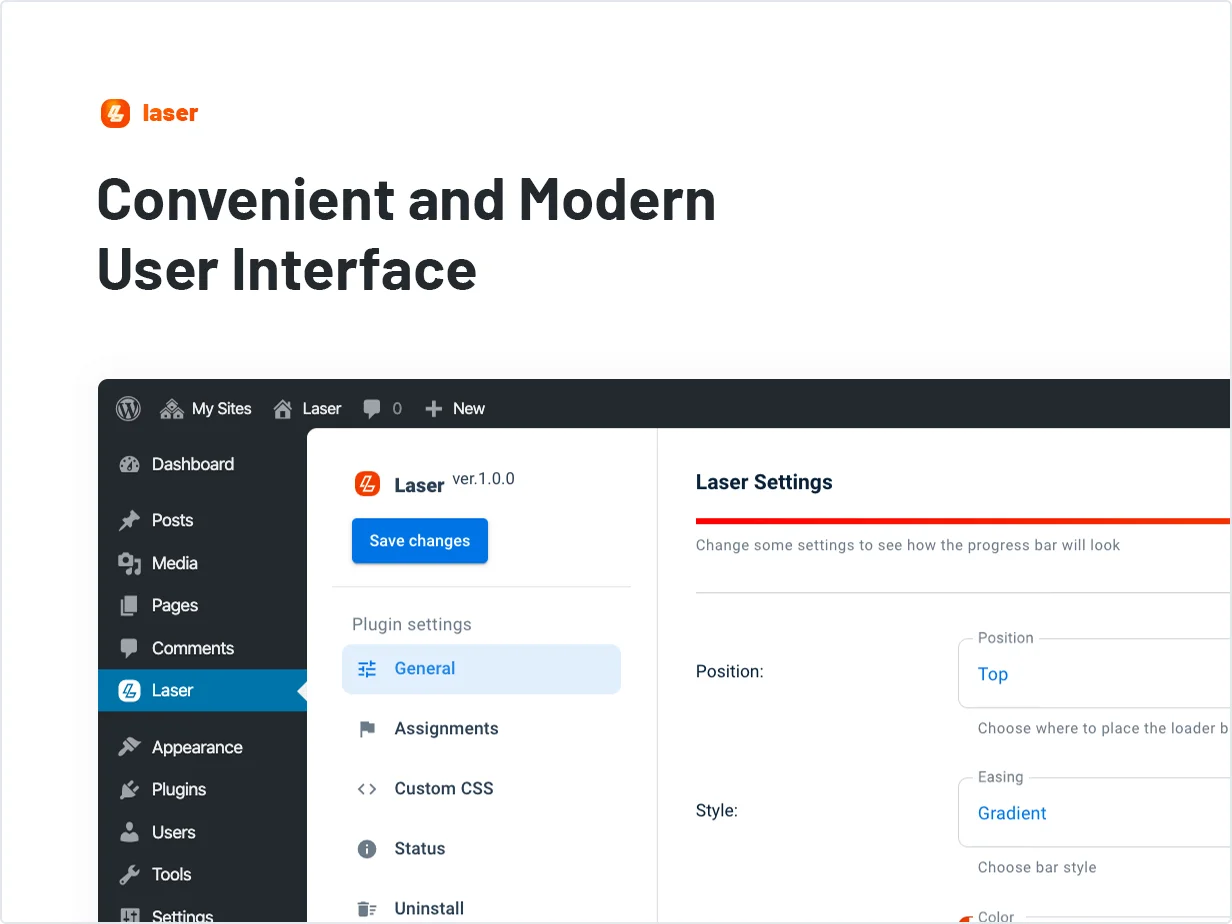
Task: Click the WordPress logo icon
Action: [128, 408]
